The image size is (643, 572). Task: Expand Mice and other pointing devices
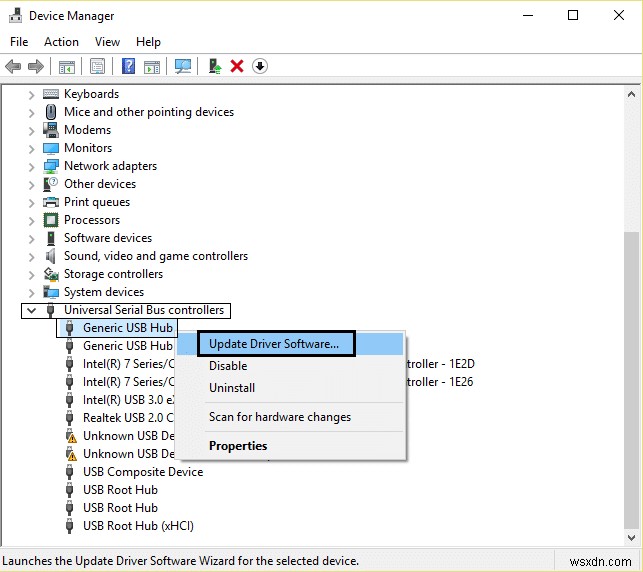(x=31, y=113)
